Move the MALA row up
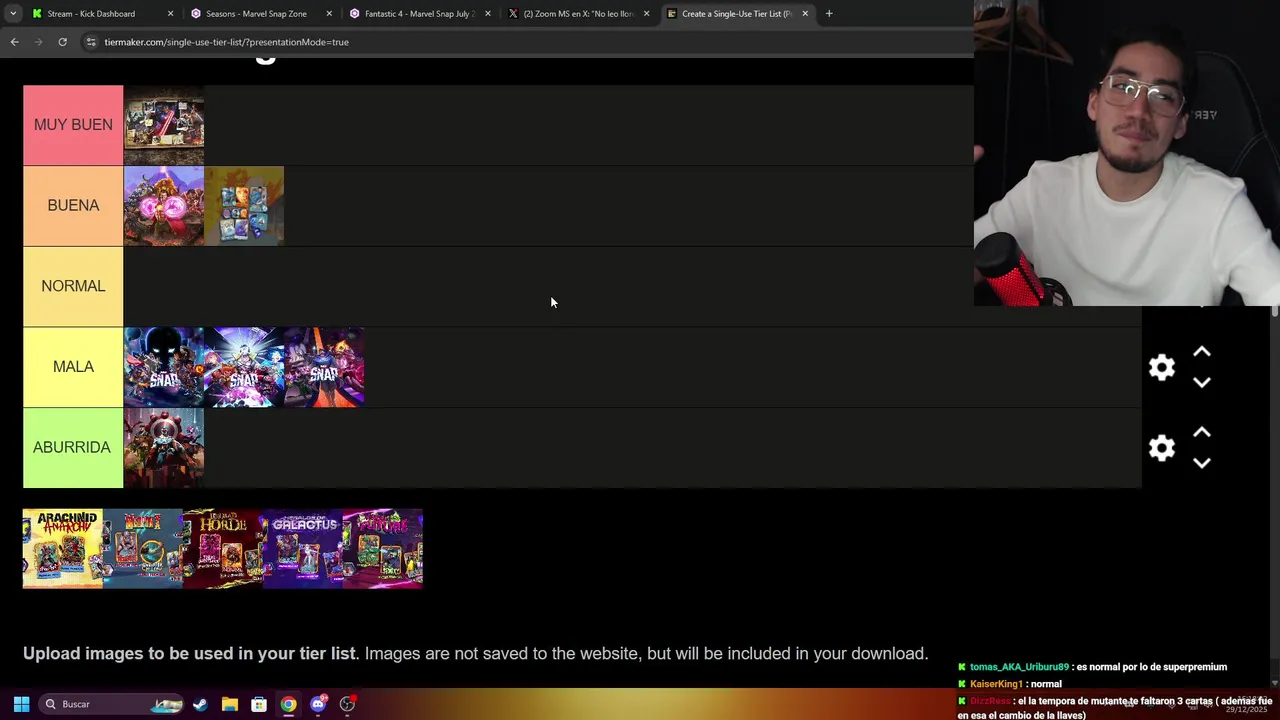The height and width of the screenshot is (720, 1280). point(1202,352)
